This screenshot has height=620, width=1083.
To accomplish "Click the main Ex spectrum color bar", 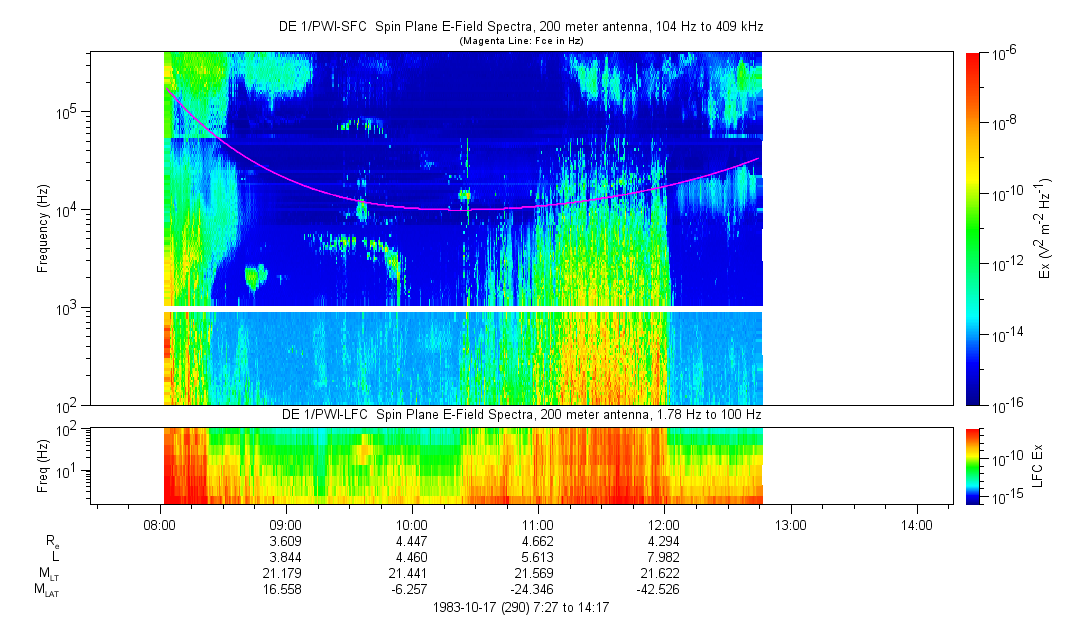I will pos(974,228).
